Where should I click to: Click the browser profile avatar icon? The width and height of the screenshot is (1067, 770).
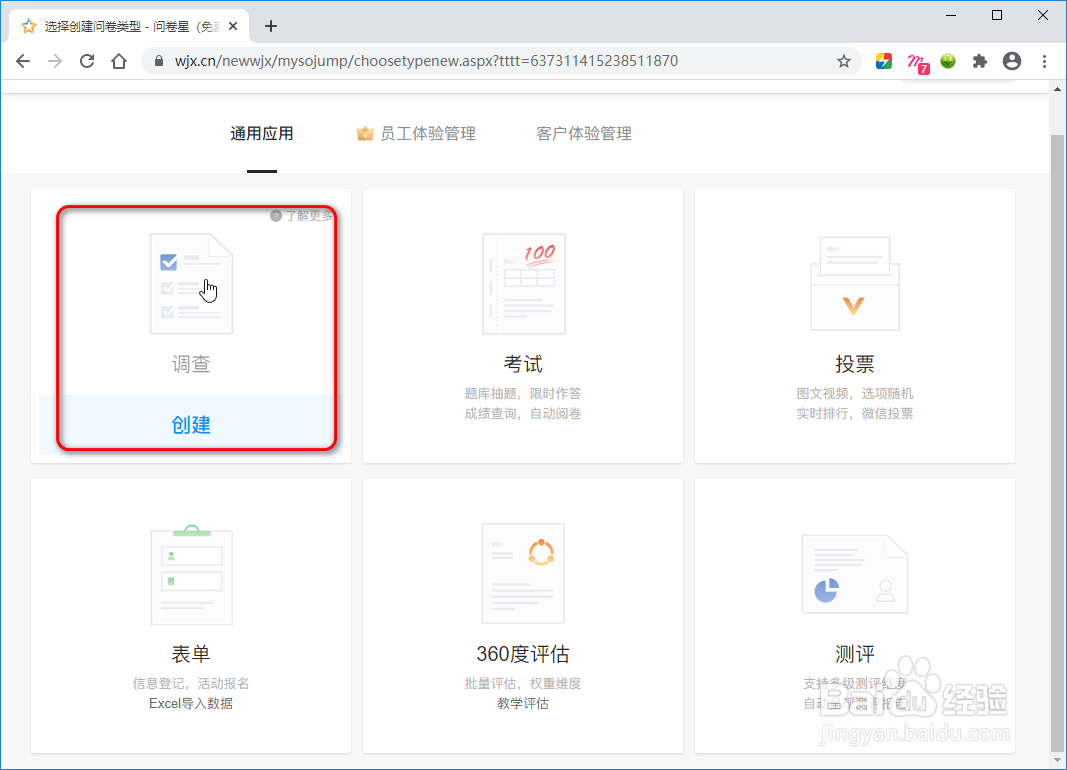point(1011,61)
